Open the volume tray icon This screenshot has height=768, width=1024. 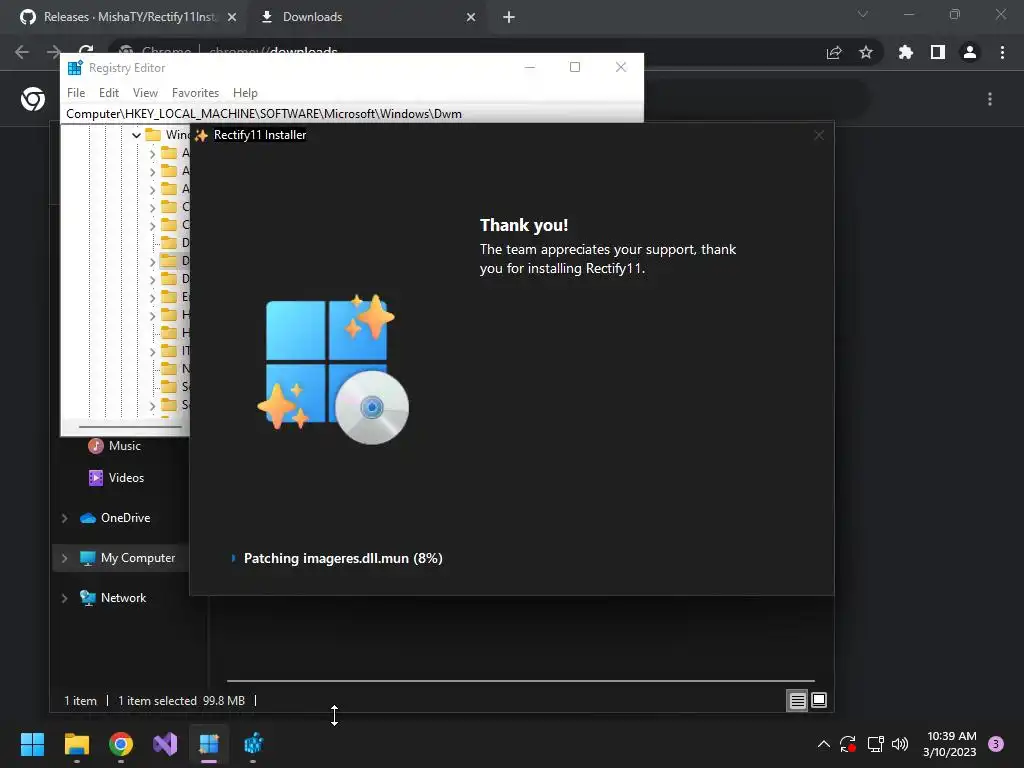[x=900, y=744]
